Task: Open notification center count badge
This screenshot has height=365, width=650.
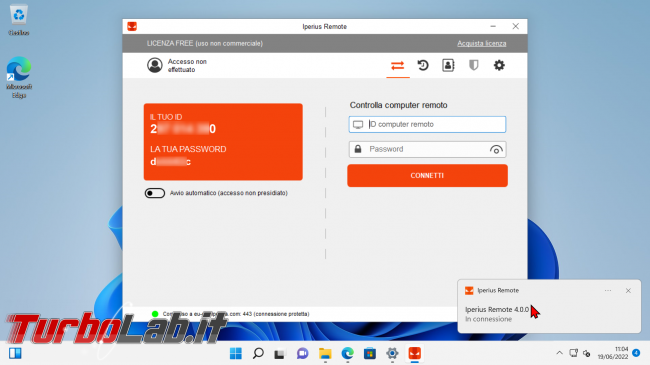Action: point(636,353)
